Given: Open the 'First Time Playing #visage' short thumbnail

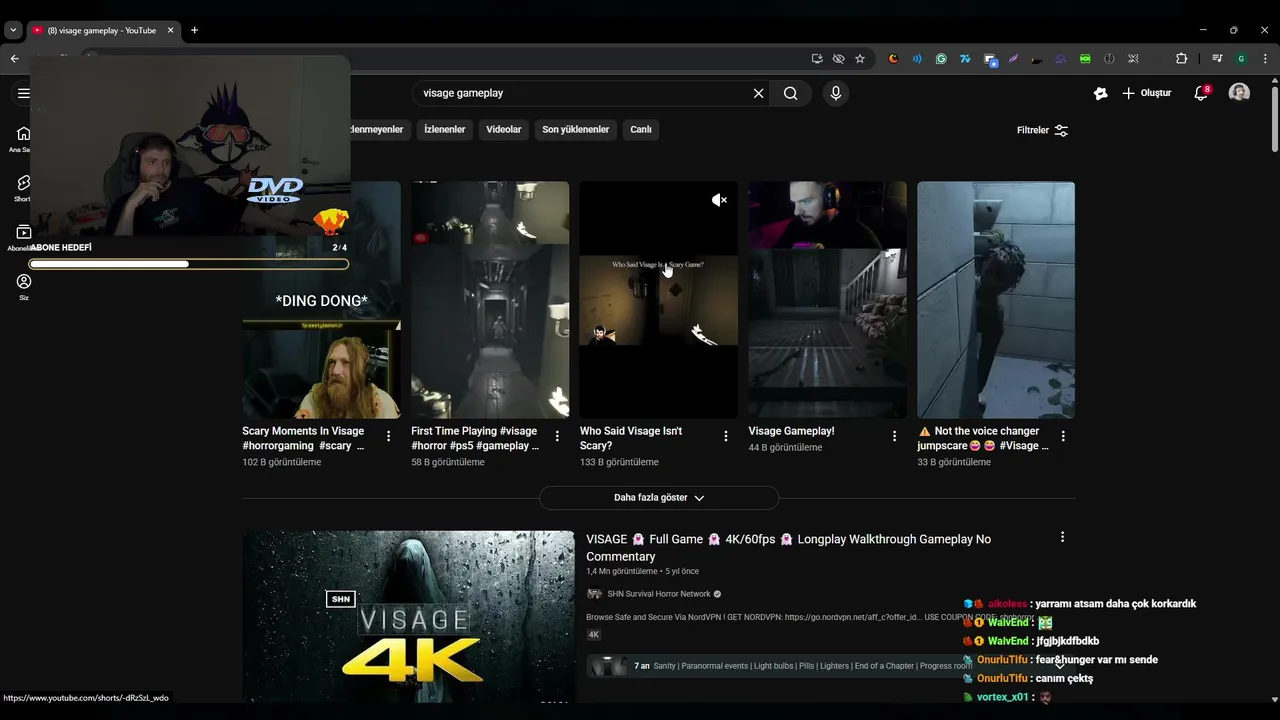Looking at the screenshot, I should tap(490, 300).
